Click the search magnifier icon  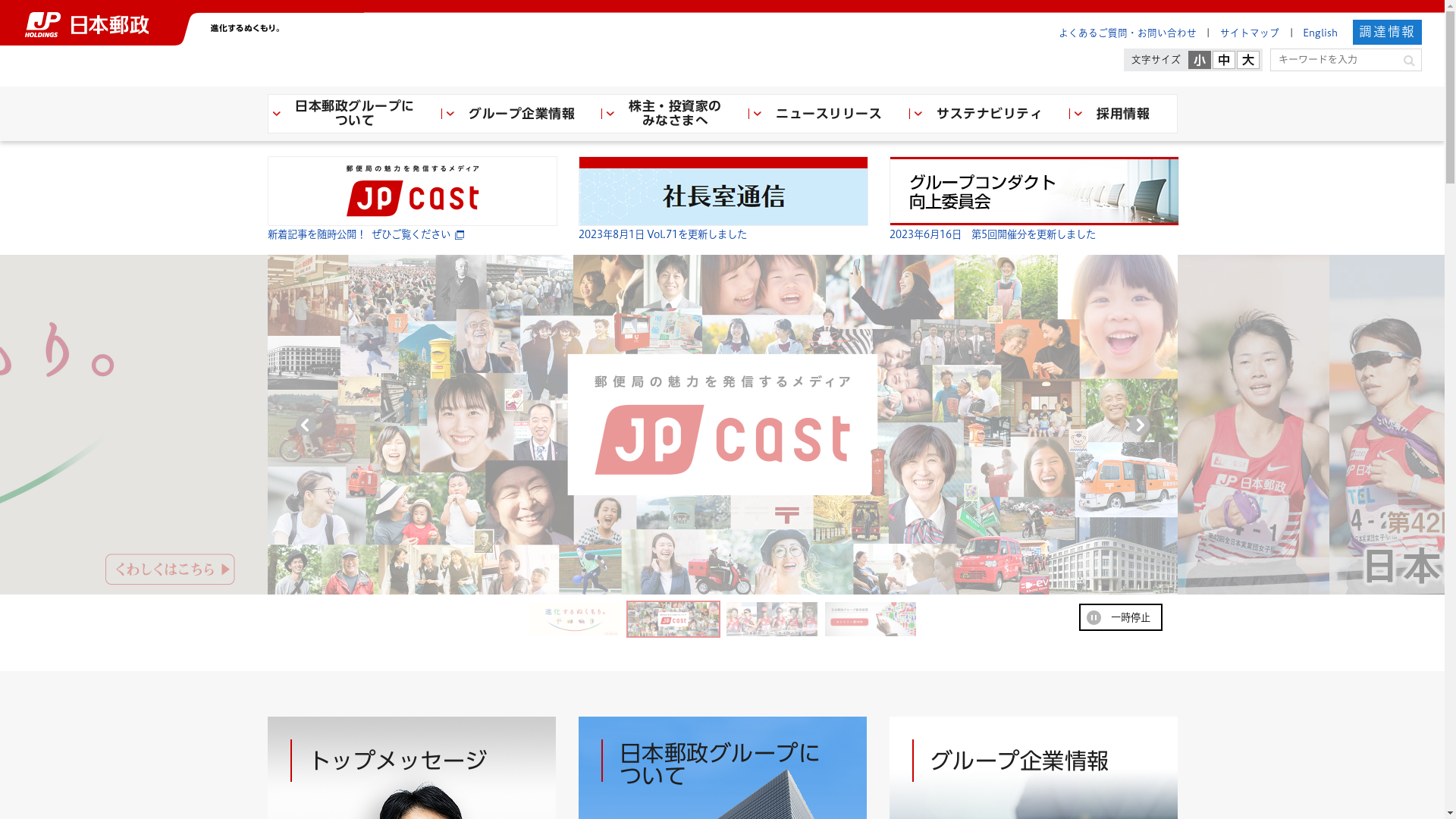1408,61
